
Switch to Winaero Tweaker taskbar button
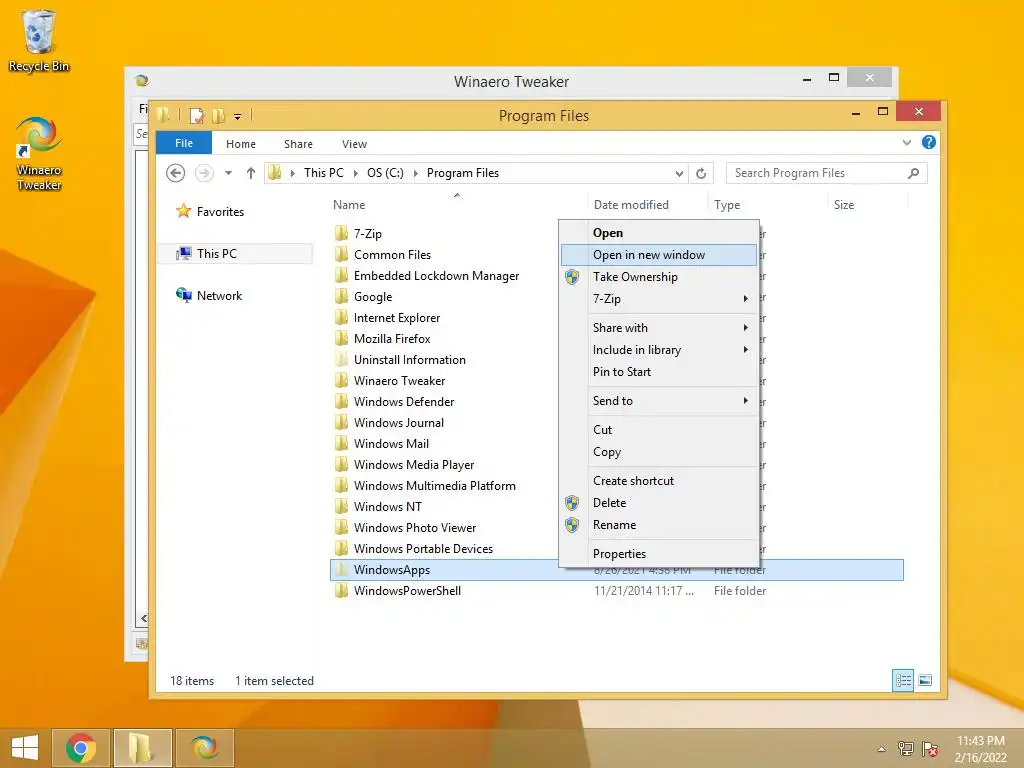[x=205, y=748]
